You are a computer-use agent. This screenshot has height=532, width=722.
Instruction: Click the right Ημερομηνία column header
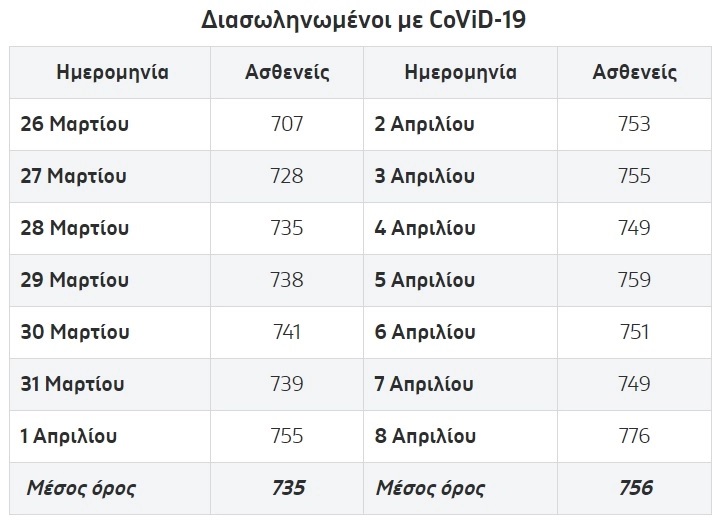click(460, 72)
